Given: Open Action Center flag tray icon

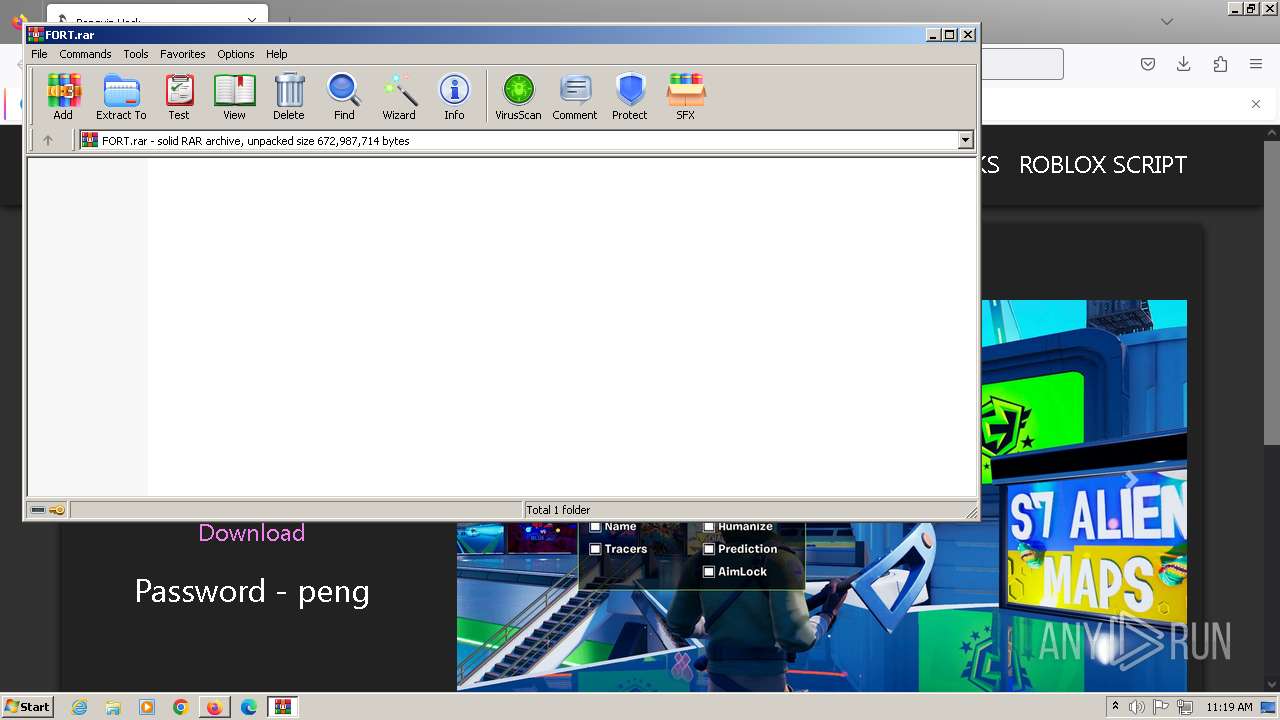Looking at the screenshot, I should pyautogui.click(x=1161, y=707).
